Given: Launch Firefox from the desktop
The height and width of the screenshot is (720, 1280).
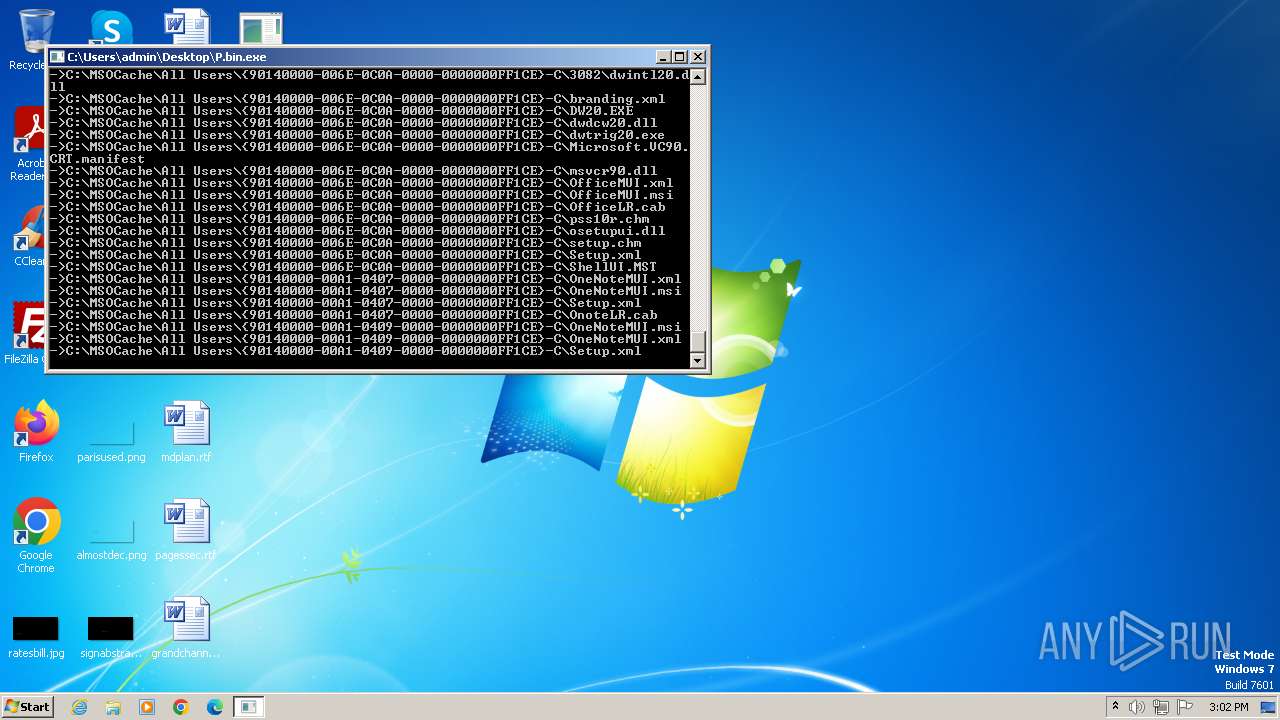Looking at the screenshot, I should coord(36,431).
